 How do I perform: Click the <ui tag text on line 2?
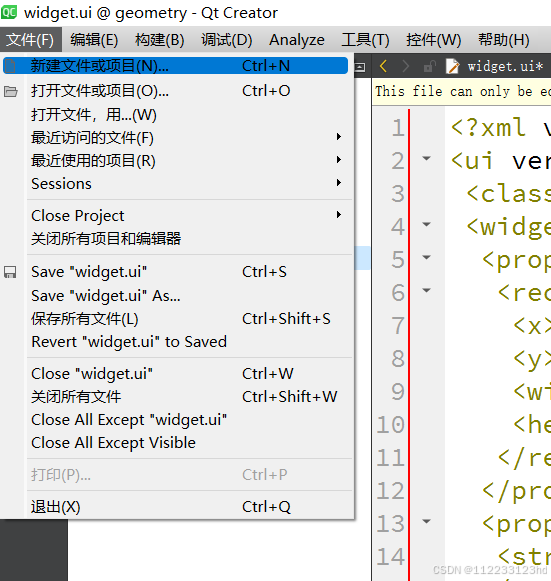tap(472, 161)
